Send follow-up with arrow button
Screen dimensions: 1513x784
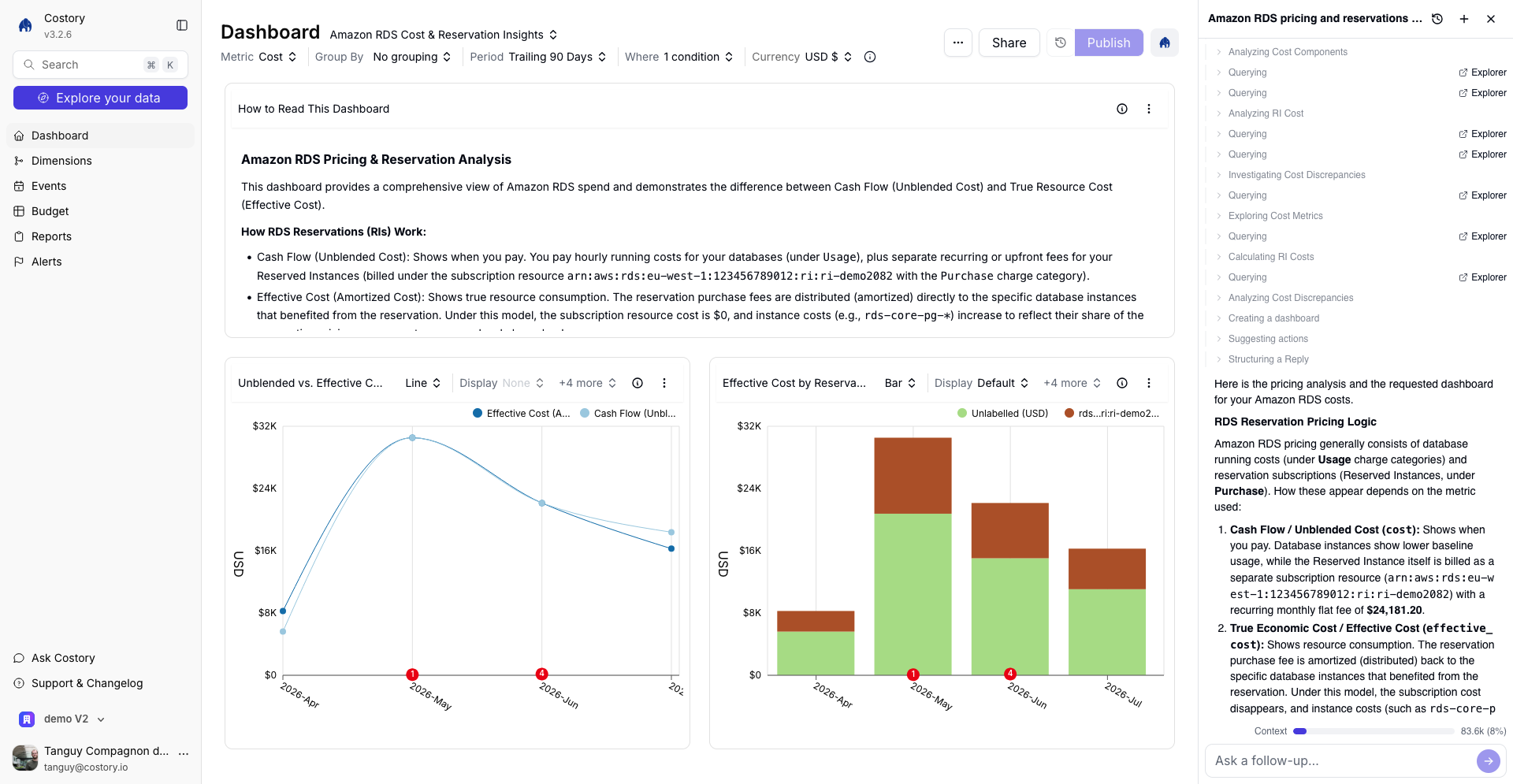1488,760
